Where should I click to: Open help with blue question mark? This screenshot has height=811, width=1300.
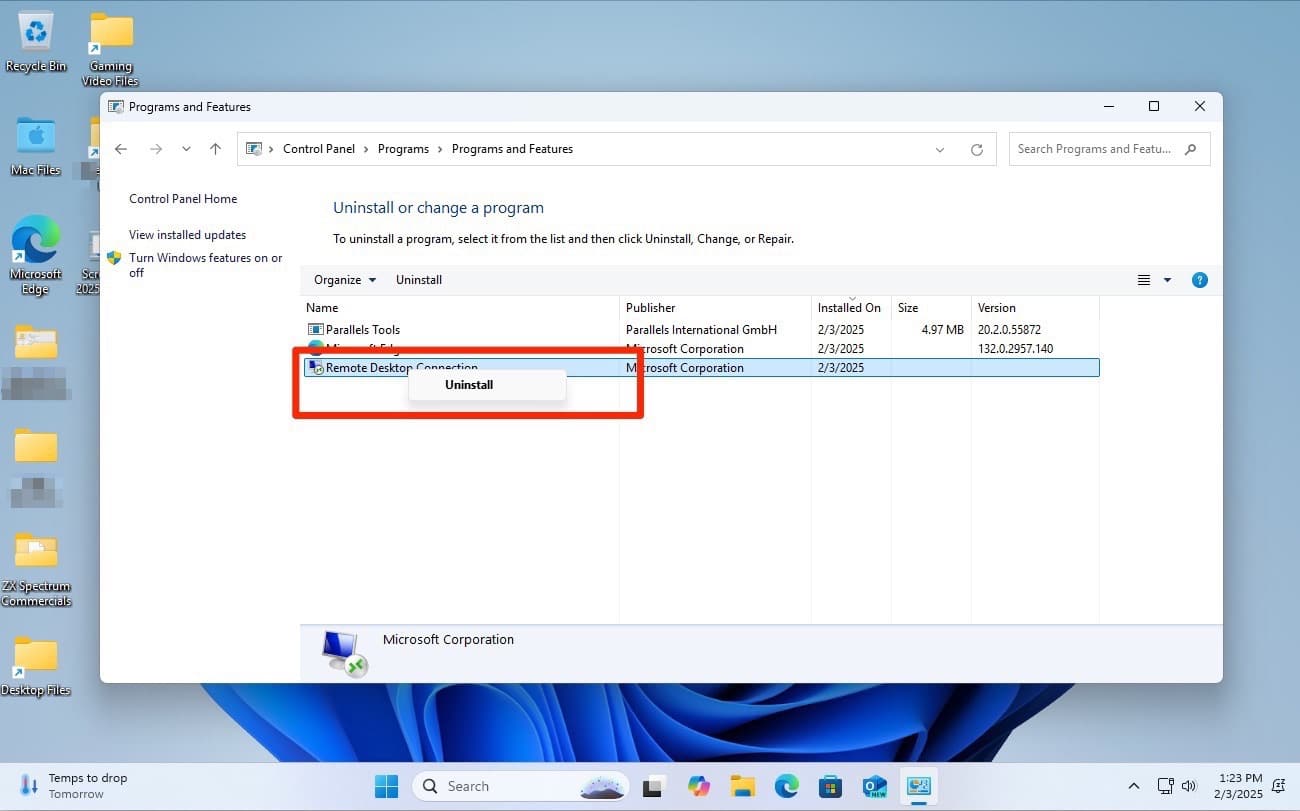1200,280
